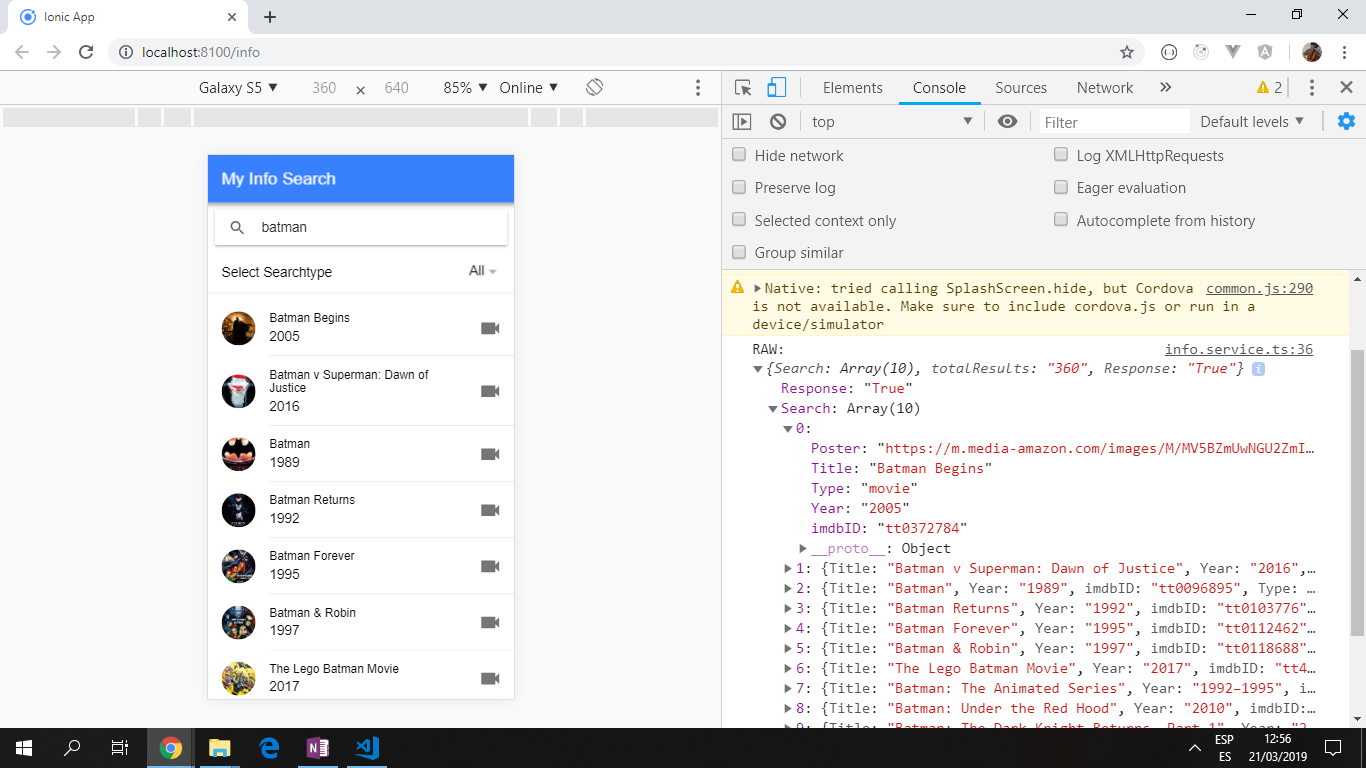Viewport: 1366px width, 768px height.
Task: Open console settings gear
Action: tap(1346, 121)
